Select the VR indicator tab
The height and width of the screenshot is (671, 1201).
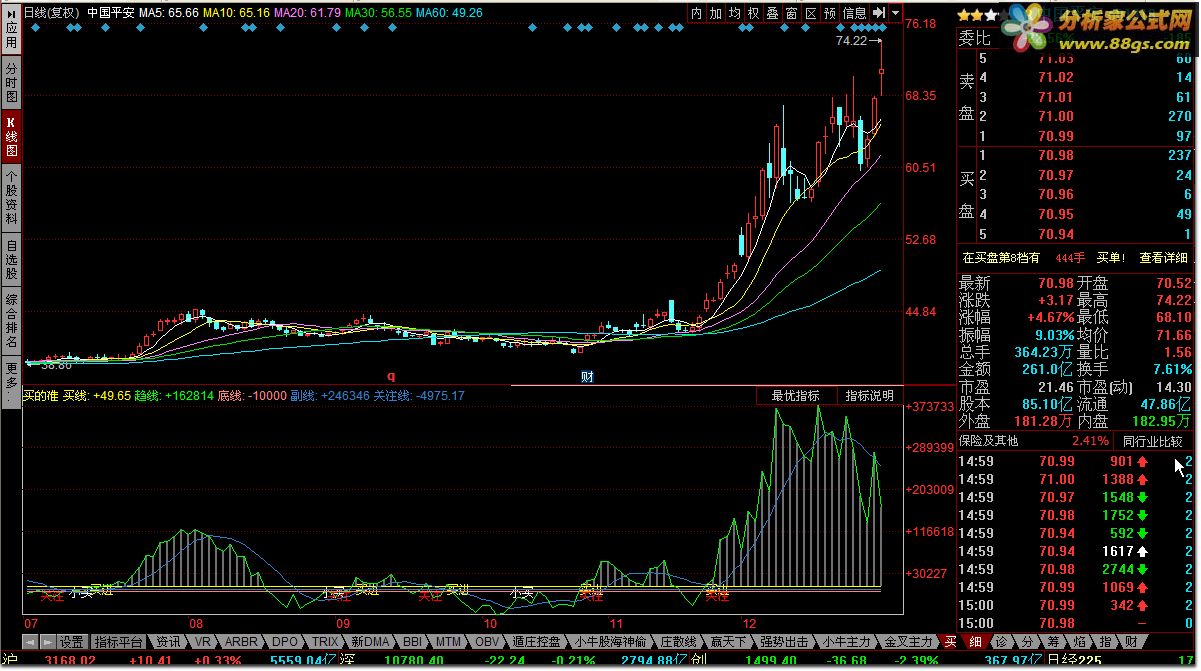(203, 642)
